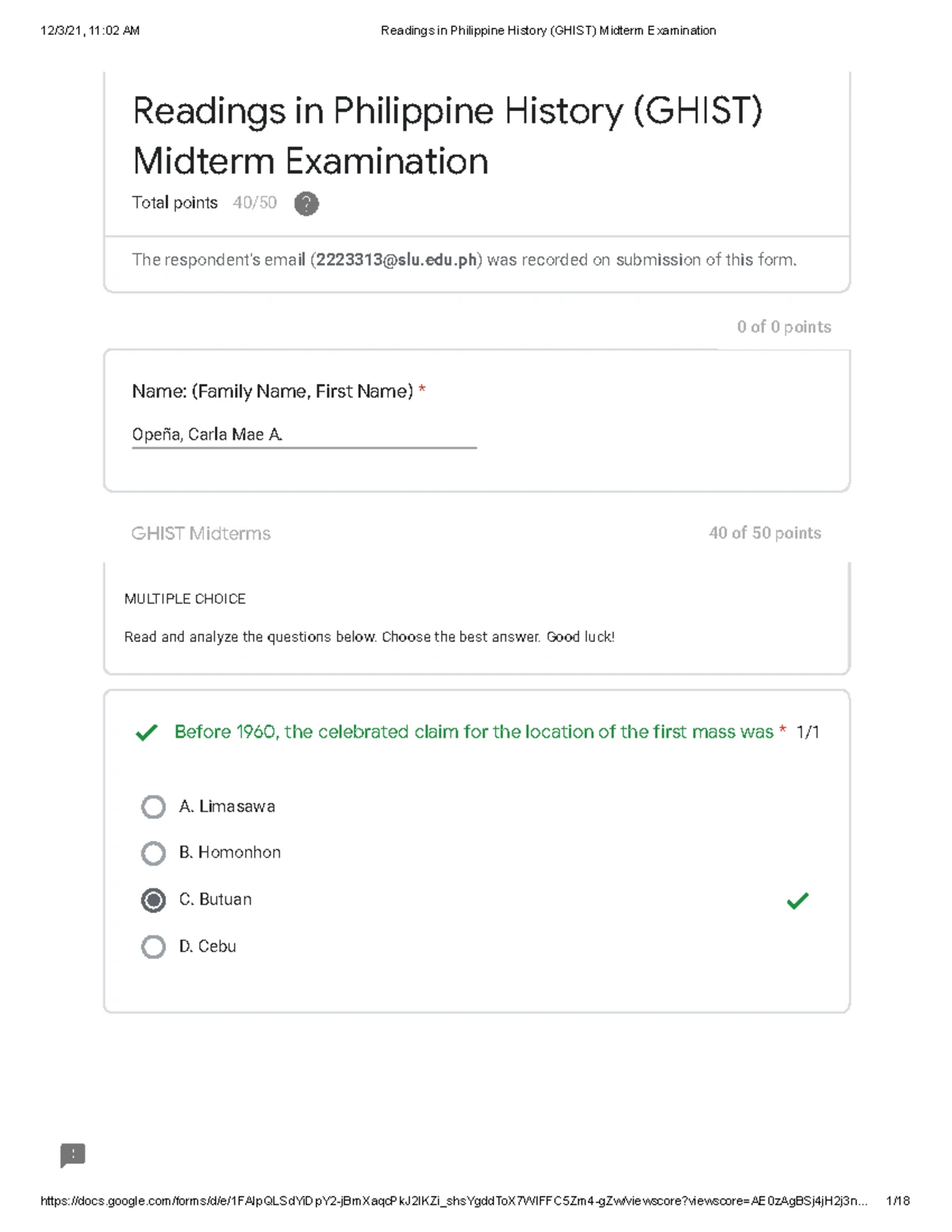Screen dimensions: 952x1232
Task: Click the first mass question text
Action: click(x=474, y=731)
